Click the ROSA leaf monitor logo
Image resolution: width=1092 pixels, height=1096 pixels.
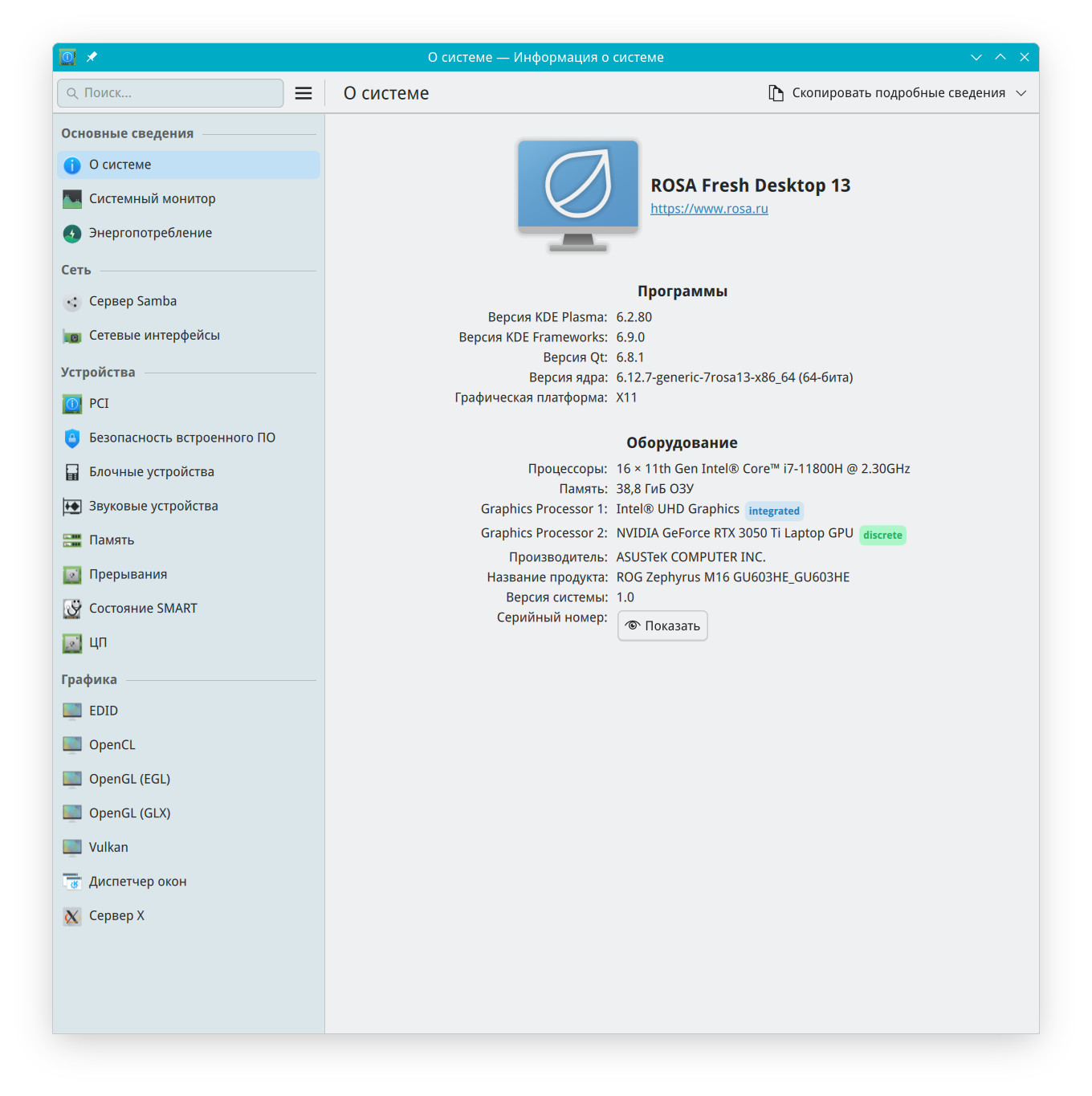click(x=578, y=196)
